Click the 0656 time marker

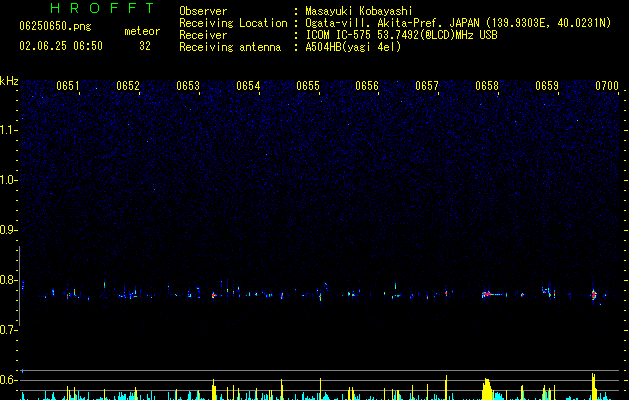(x=367, y=86)
